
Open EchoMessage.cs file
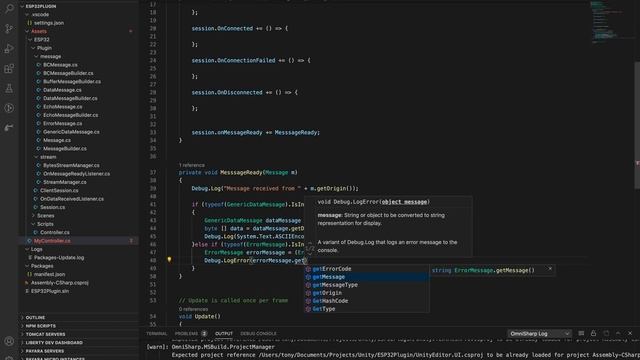click(62, 107)
